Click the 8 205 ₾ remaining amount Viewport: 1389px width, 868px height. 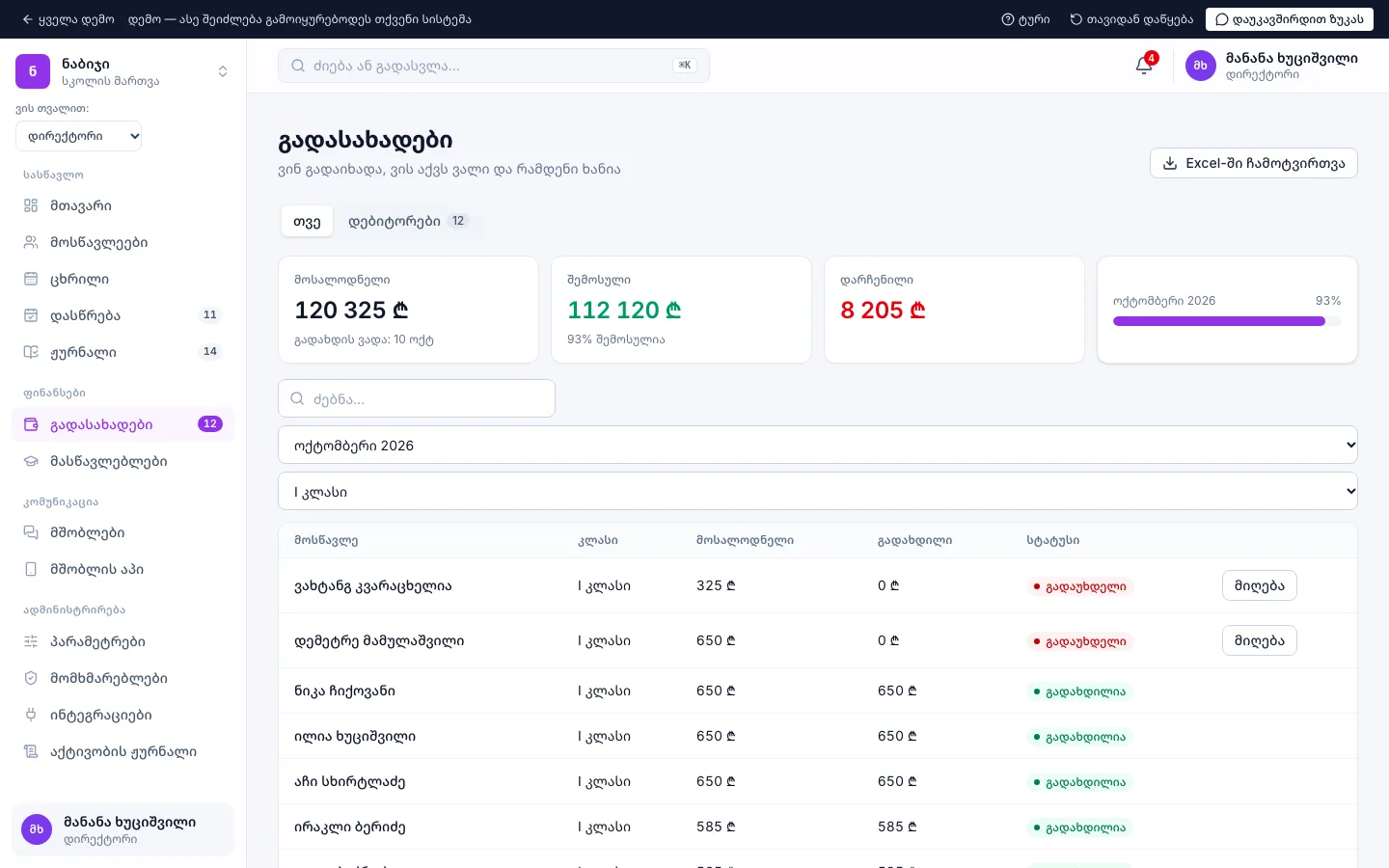click(883, 310)
